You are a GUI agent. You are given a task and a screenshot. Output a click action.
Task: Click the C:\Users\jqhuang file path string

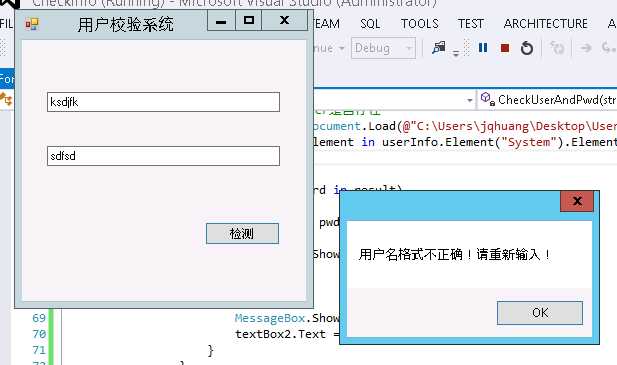(x=513, y=126)
